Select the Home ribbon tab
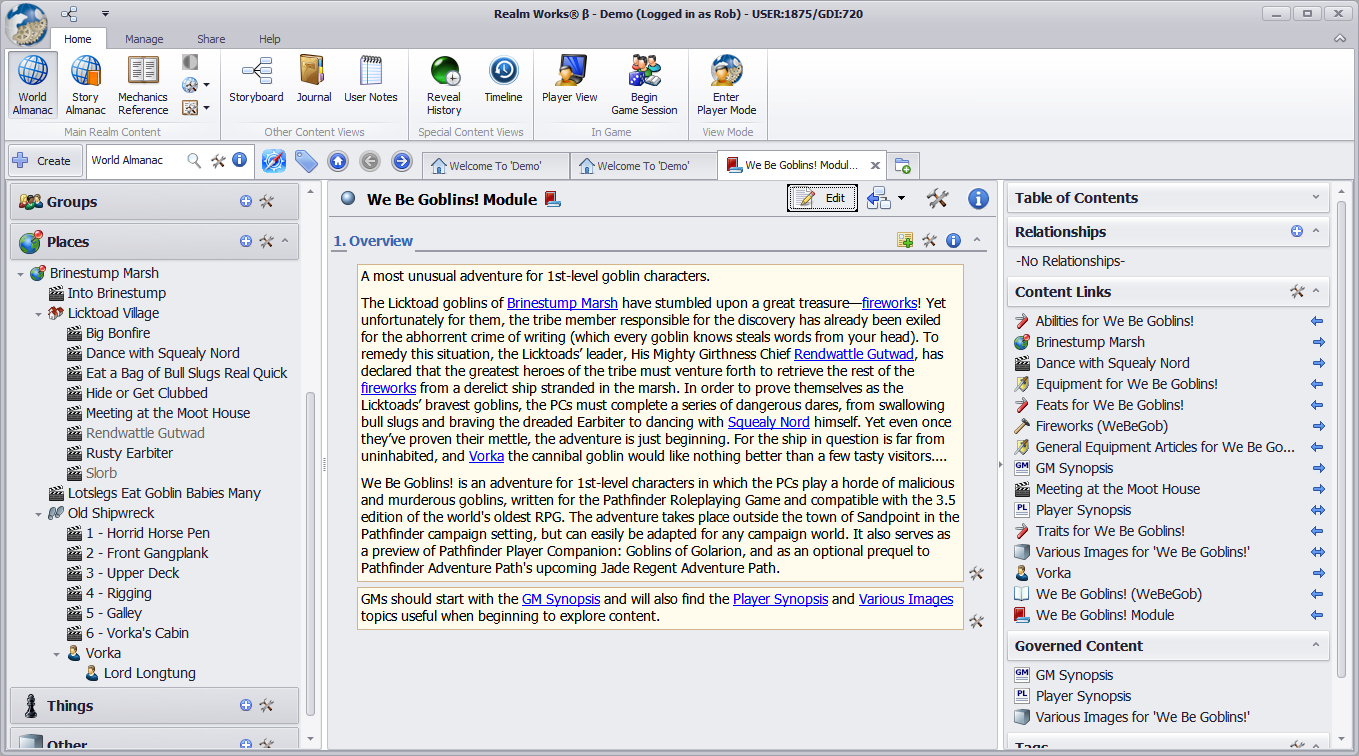This screenshot has width=1359, height=756. coord(78,39)
